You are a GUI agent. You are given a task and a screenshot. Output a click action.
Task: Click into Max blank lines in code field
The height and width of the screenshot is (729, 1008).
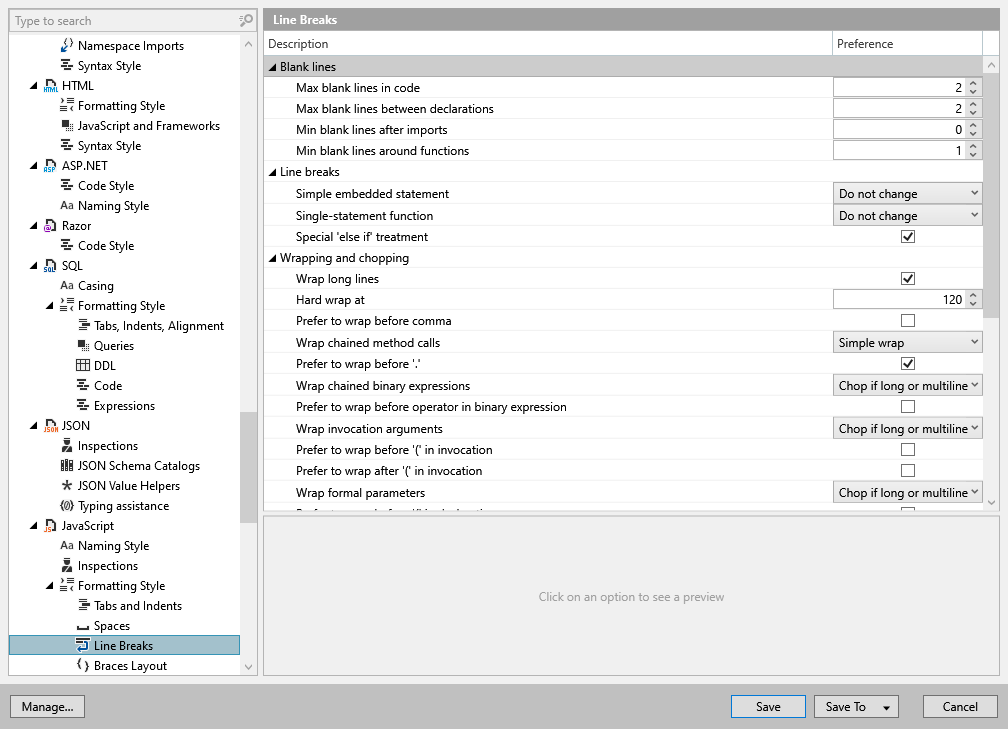898,88
